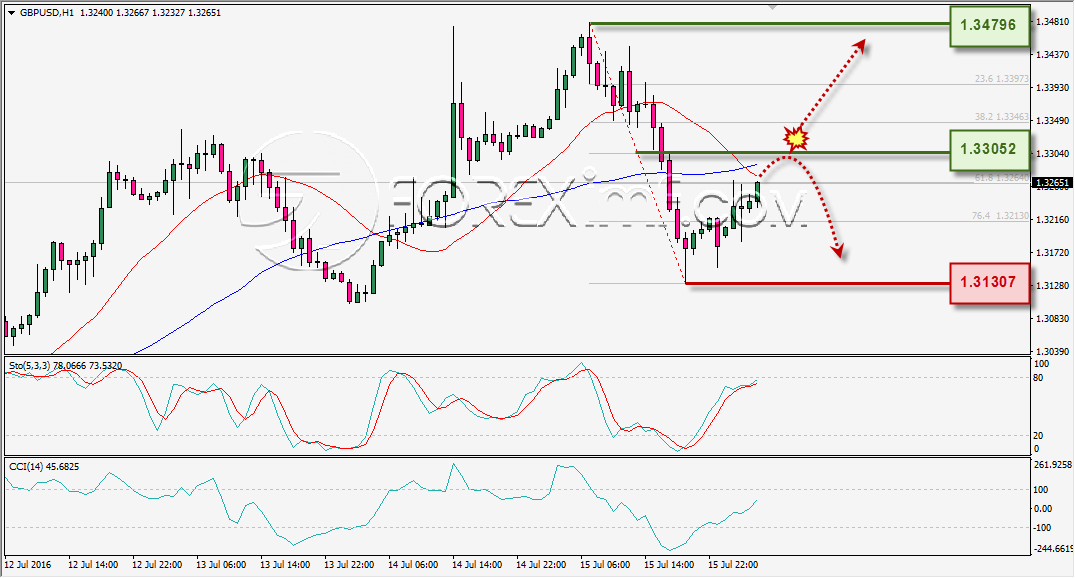Image resolution: width=1075 pixels, height=578 pixels.
Task: Click the 80 level on the Stochastic scale
Action: point(1038,378)
